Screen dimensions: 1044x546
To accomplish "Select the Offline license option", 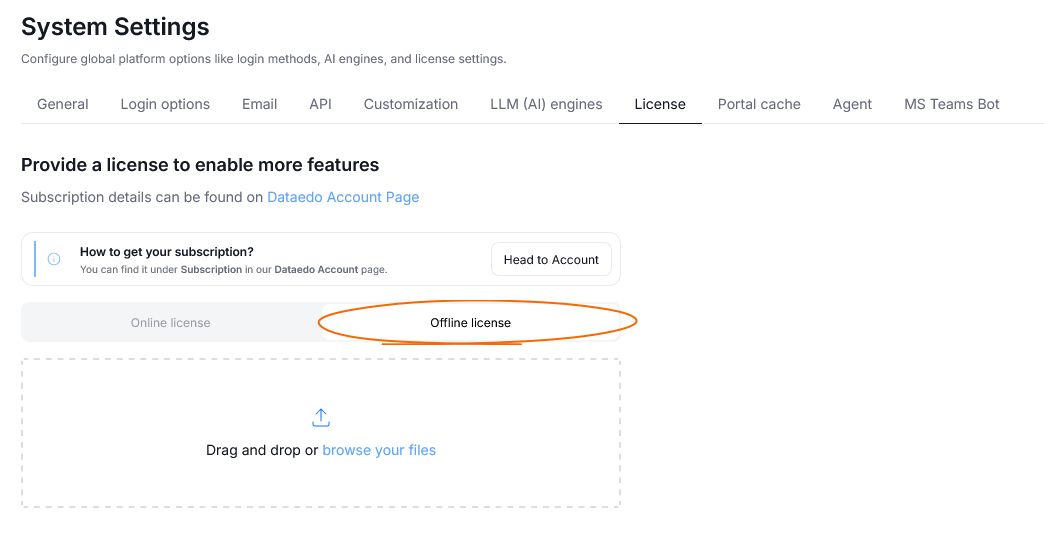I will point(470,323).
